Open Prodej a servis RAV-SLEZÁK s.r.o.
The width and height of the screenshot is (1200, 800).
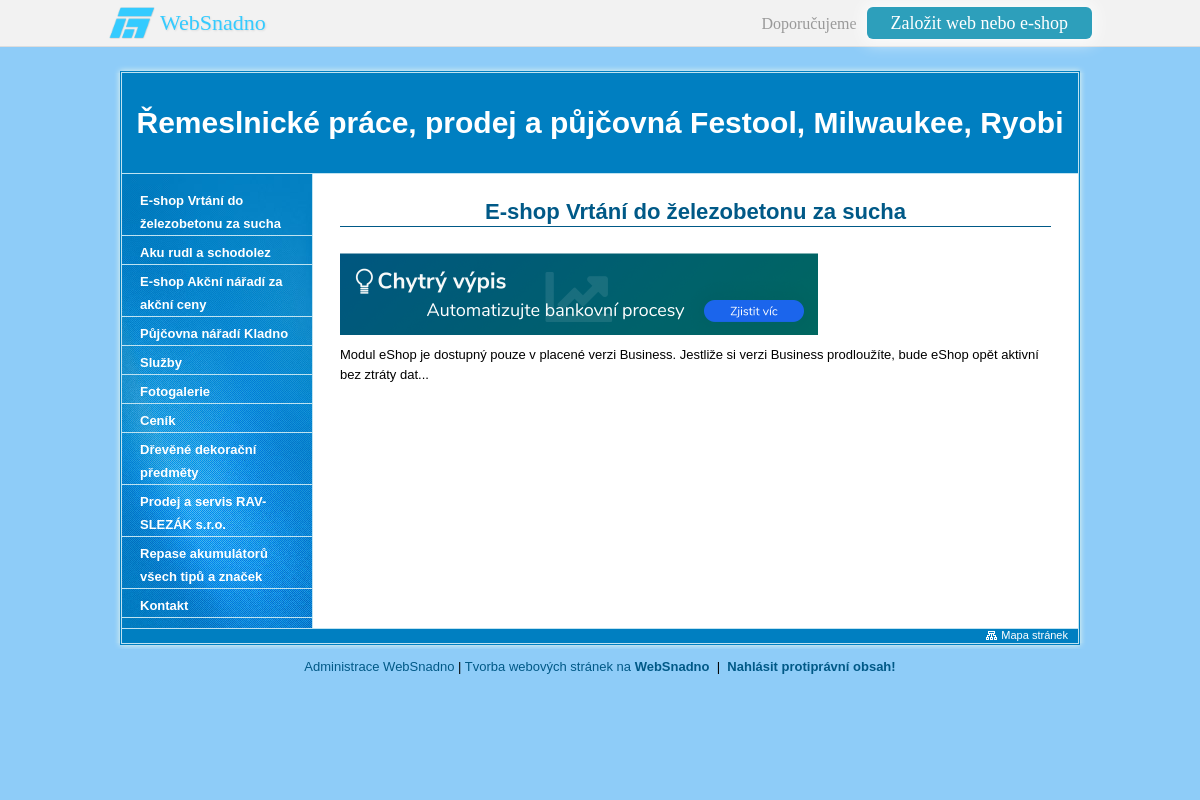pos(217,513)
